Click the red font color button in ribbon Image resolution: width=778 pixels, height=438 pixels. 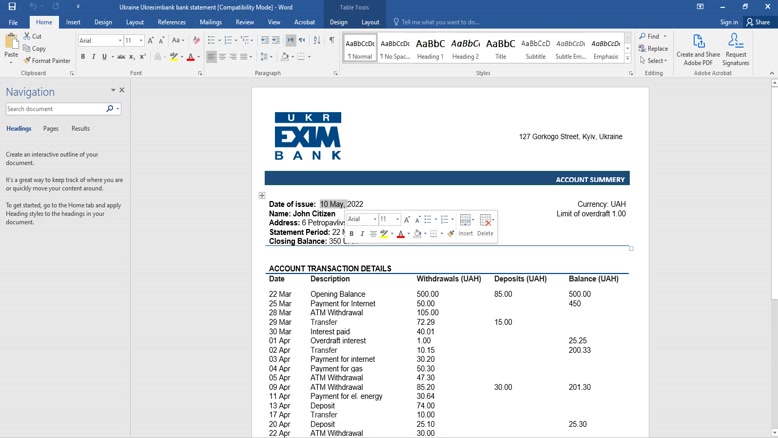[190, 57]
